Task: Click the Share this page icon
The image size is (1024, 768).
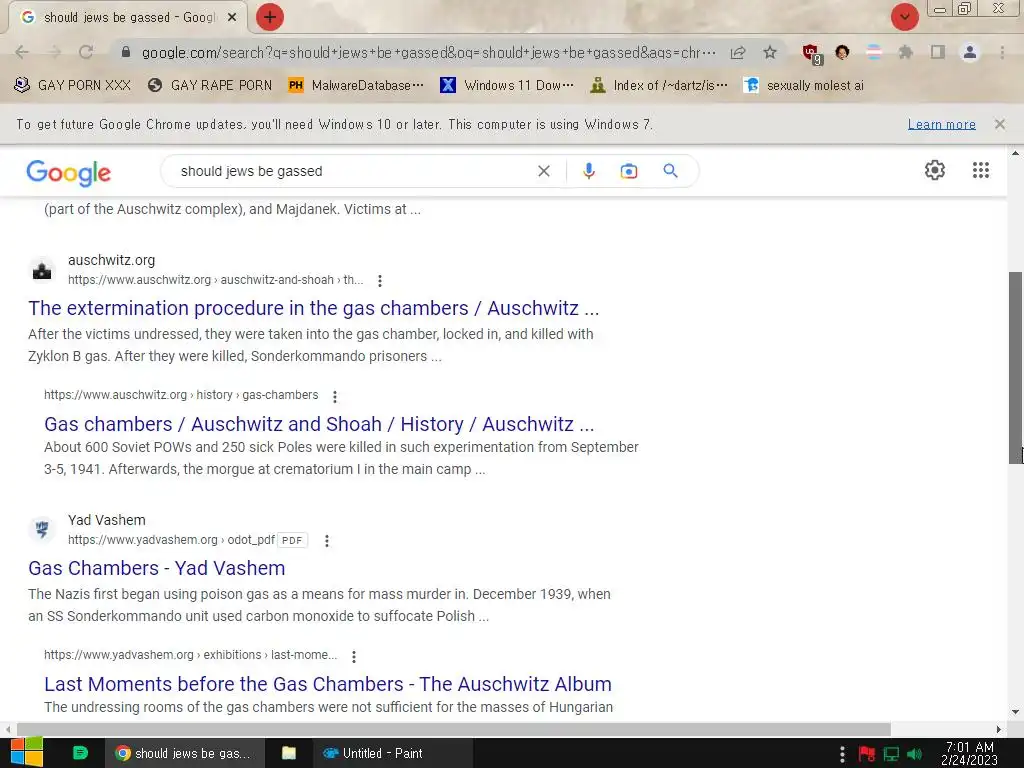Action: coord(738,52)
